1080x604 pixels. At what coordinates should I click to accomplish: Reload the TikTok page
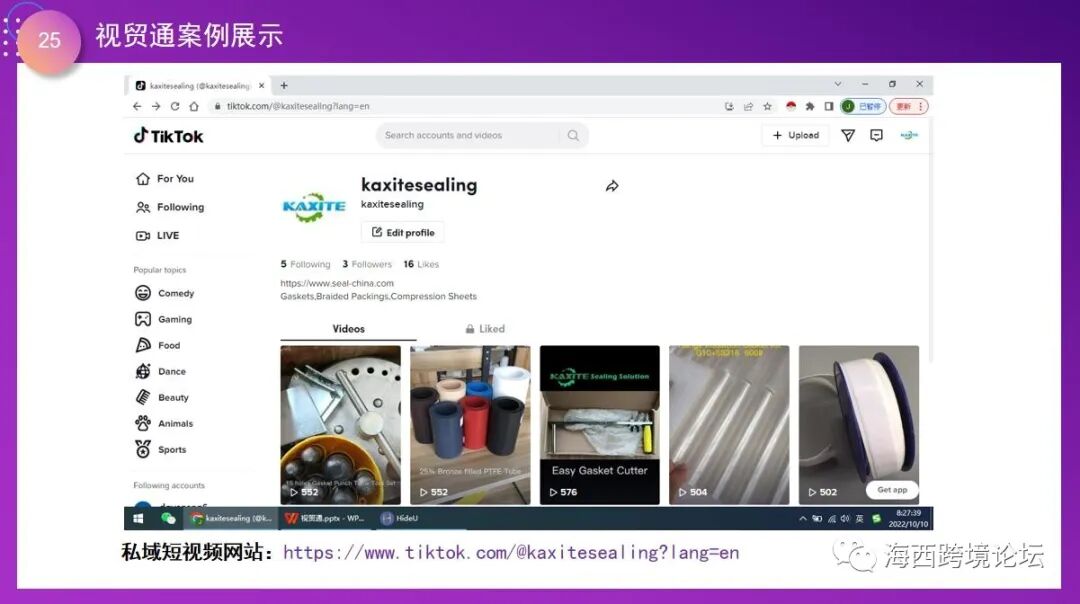click(x=175, y=106)
